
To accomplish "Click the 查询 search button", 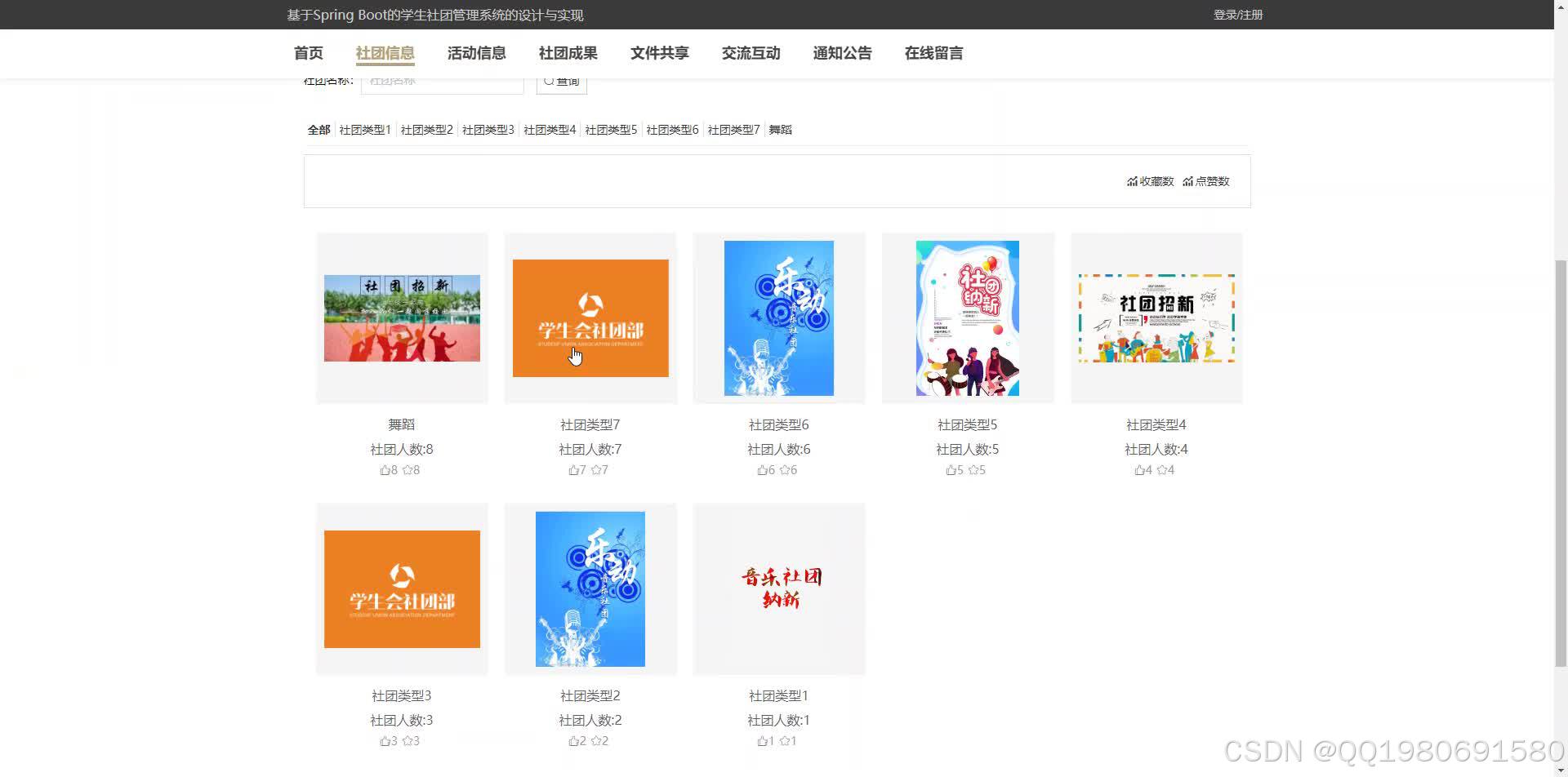I will (561, 80).
